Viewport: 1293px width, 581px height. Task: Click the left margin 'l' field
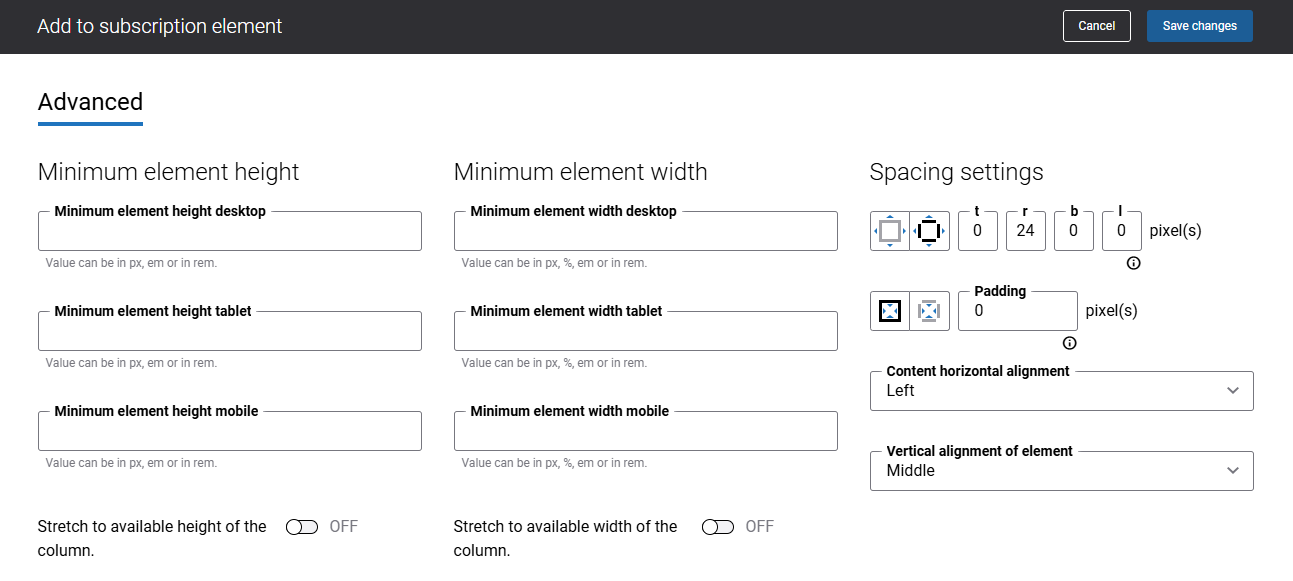pyautogui.click(x=1122, y=231)
